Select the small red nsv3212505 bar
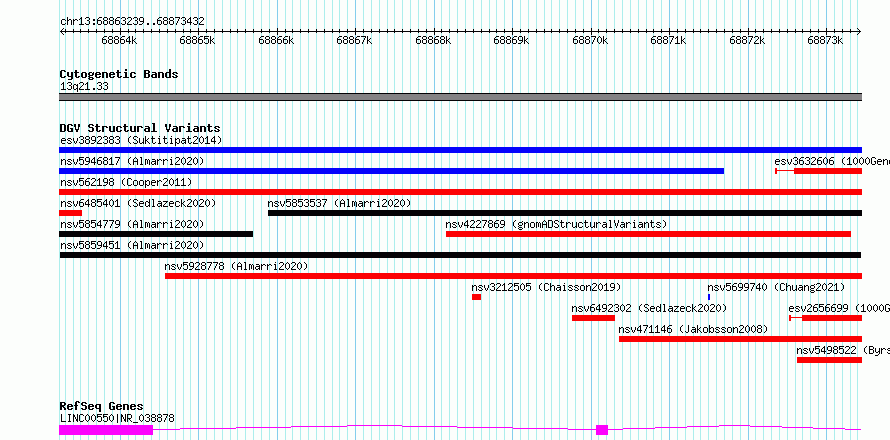This screenshot has height=440, width=890. pyautogui.click(x=476, y=297)
